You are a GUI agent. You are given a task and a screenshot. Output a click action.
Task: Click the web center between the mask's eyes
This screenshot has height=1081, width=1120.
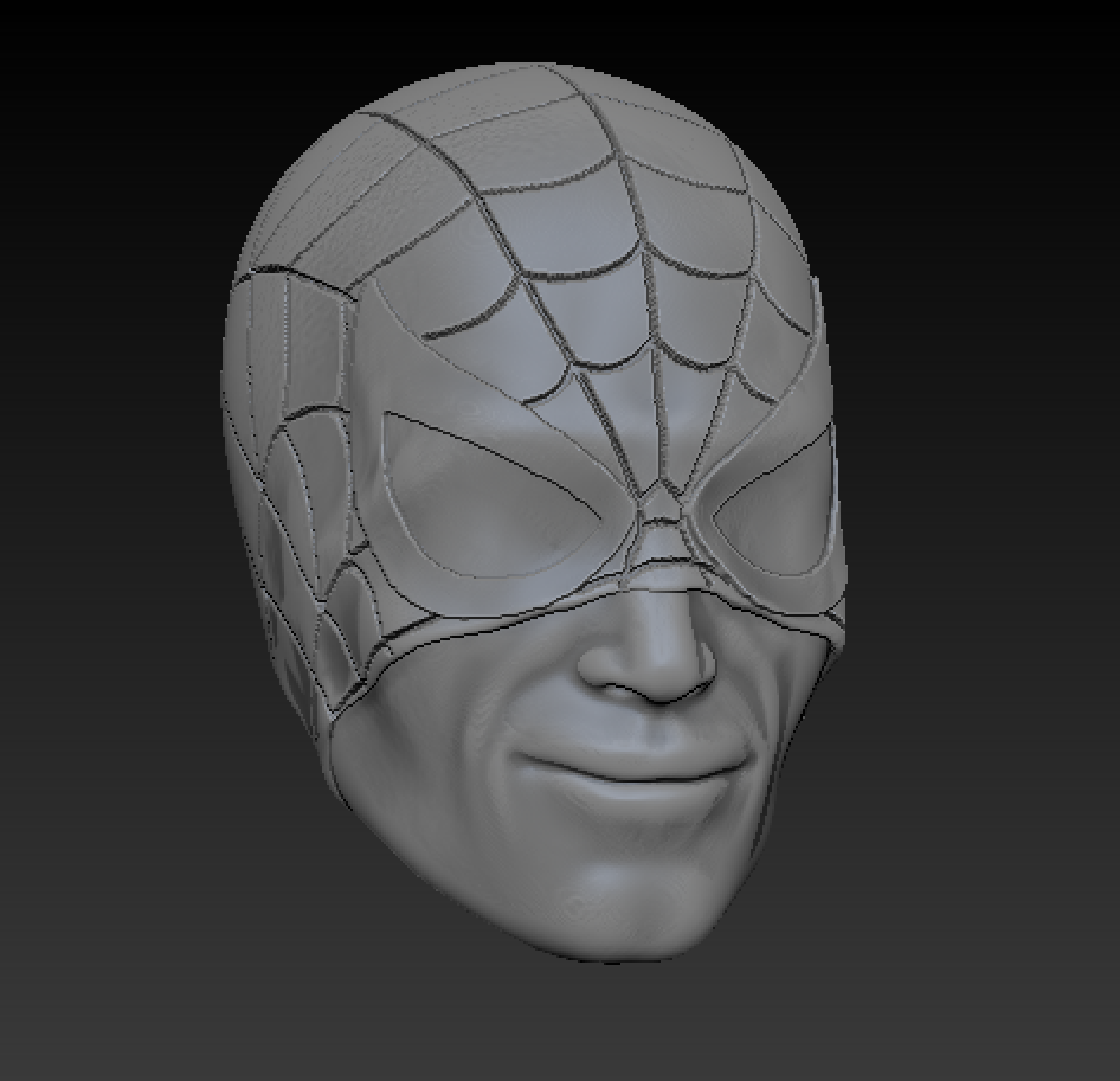[x=663, y=501]
